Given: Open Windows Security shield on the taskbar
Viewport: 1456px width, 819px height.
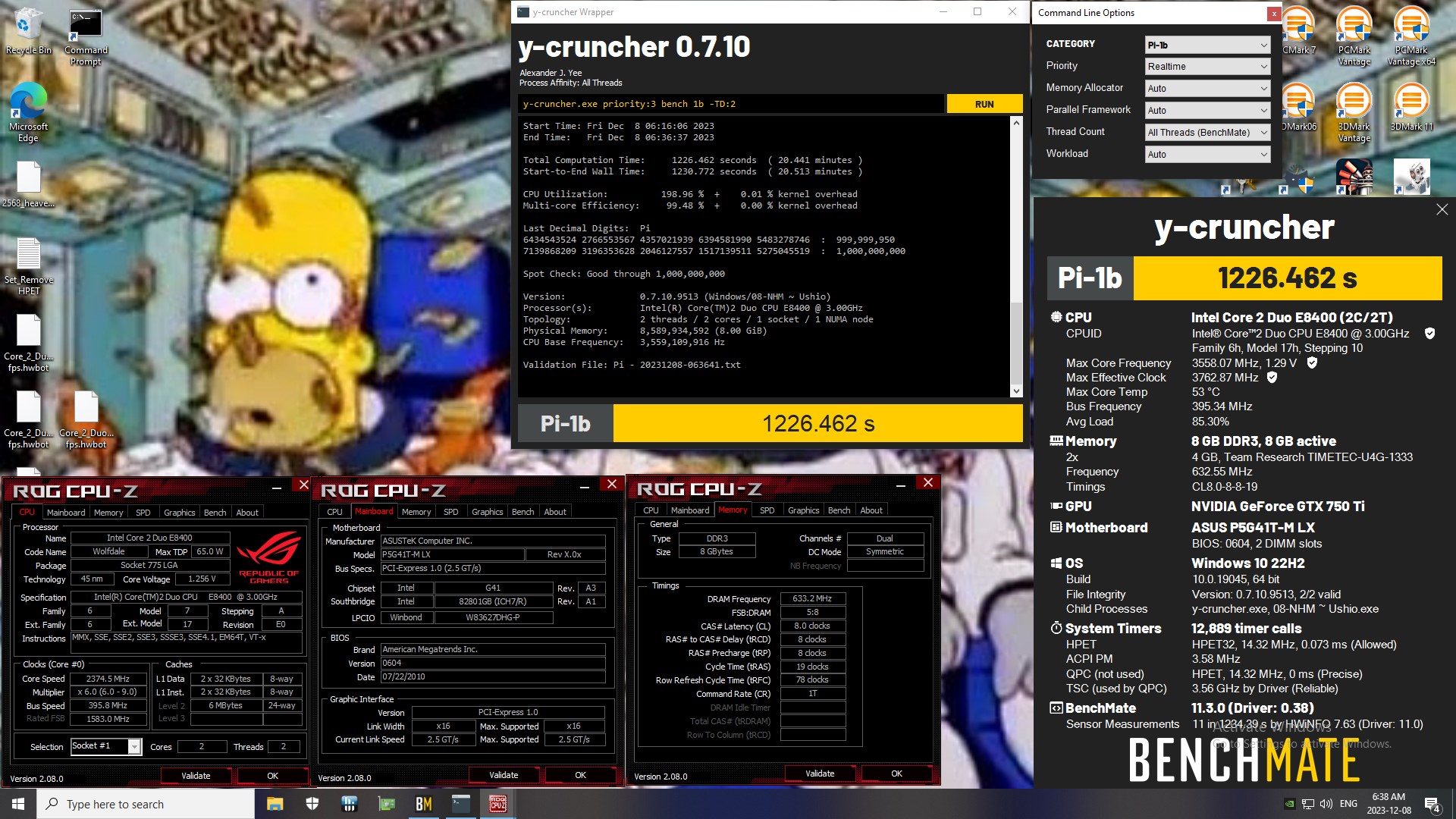Looking at the screenshot, I should pyautogui.click(x=312, y=804).
